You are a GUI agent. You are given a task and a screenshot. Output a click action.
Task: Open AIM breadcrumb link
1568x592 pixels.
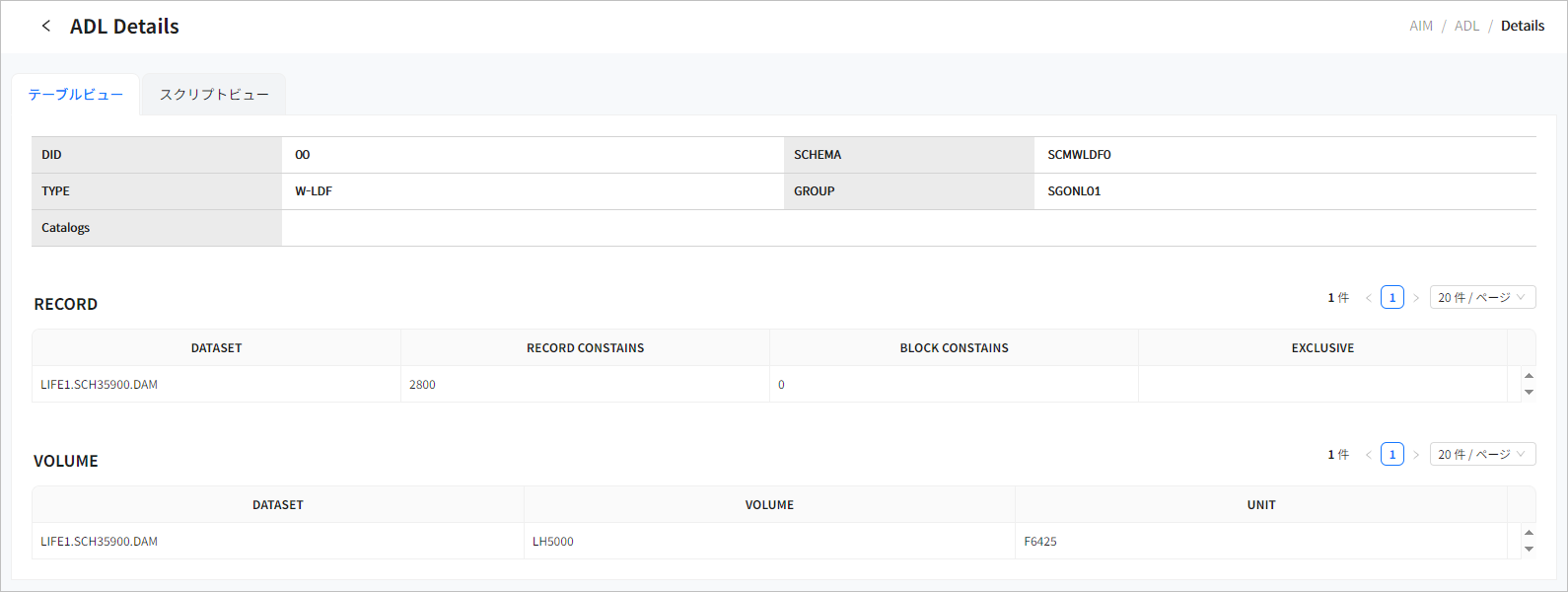pyautogui.click(x=1420, y=27)
